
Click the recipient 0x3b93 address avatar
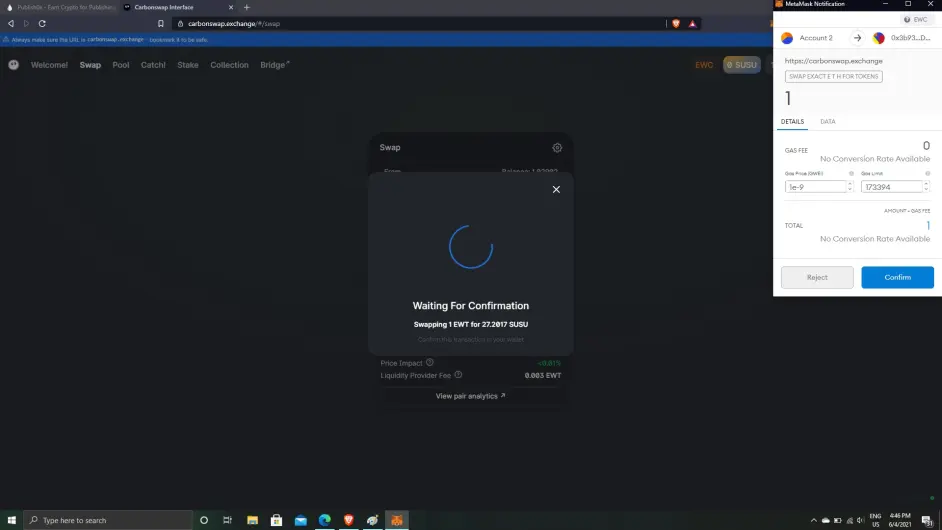point(878,38)
